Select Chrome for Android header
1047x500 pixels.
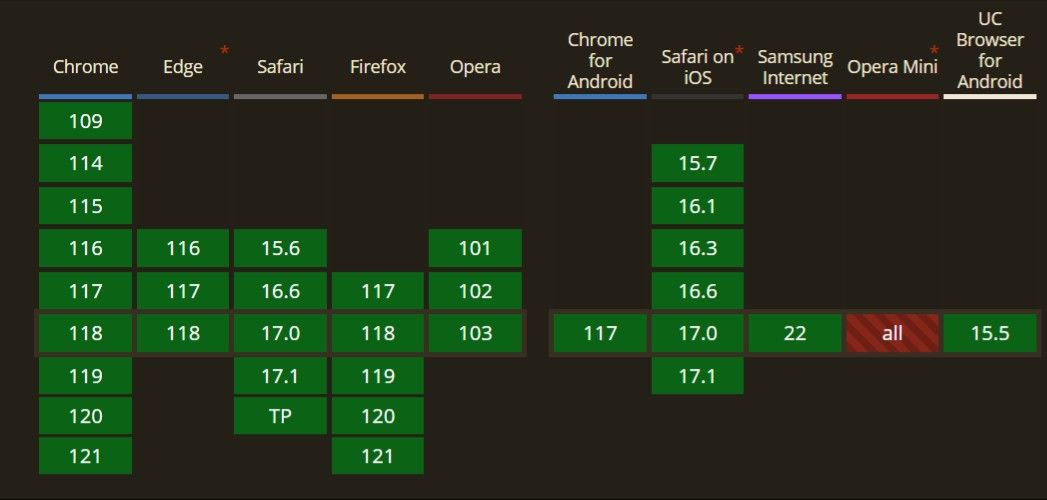pyautogui.click(x=600, y=61)
